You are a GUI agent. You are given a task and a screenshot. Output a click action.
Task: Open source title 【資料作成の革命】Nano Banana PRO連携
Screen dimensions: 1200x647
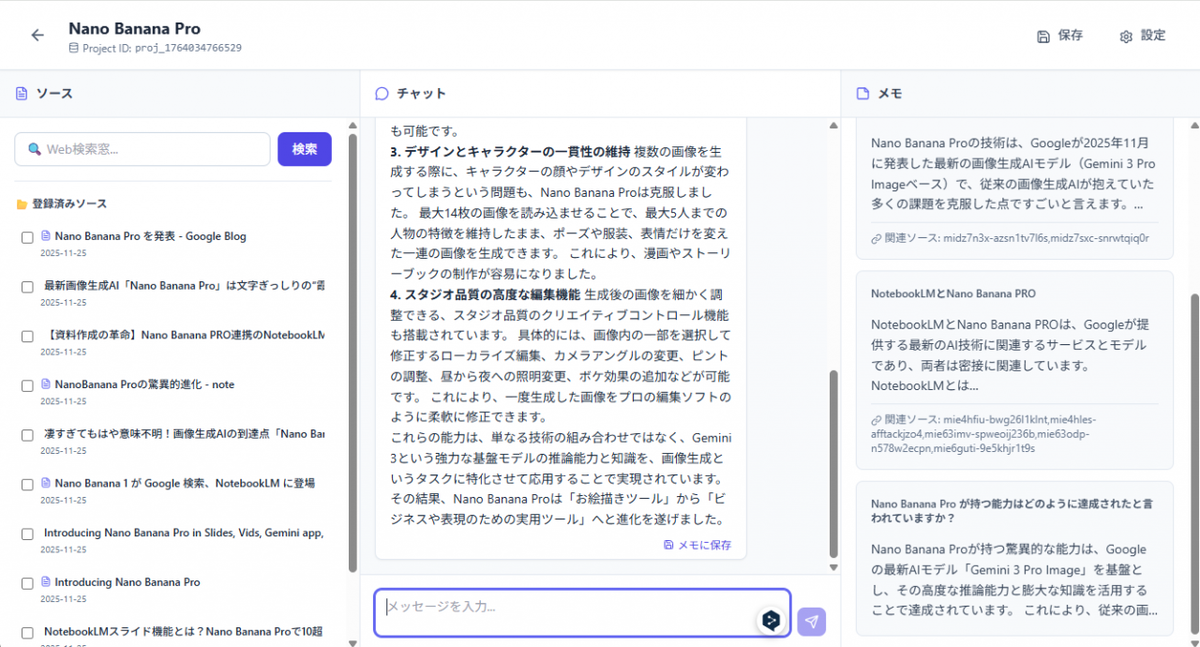tap(184, 335)
